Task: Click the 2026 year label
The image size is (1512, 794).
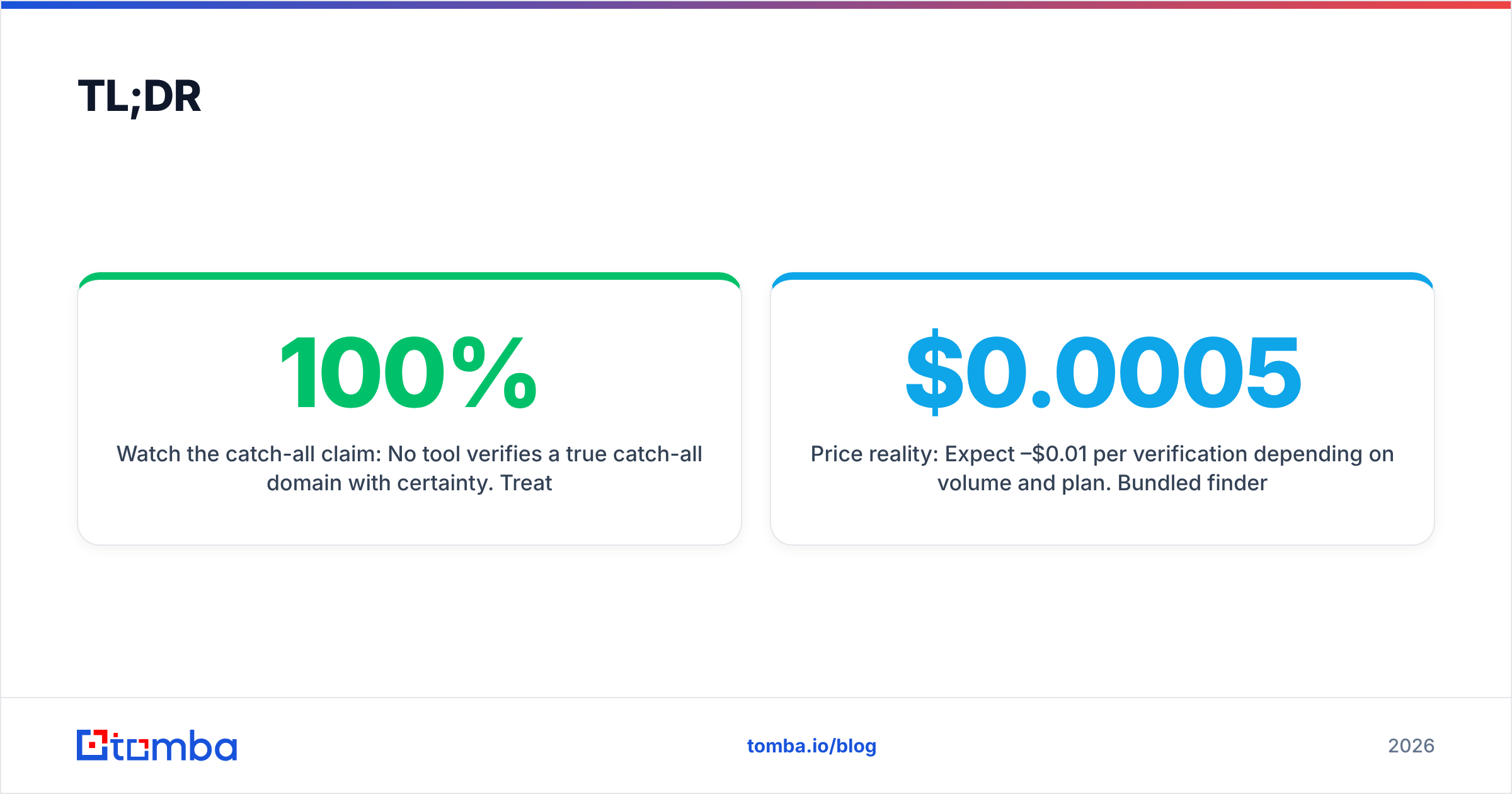Action: tap(1411, 746)
